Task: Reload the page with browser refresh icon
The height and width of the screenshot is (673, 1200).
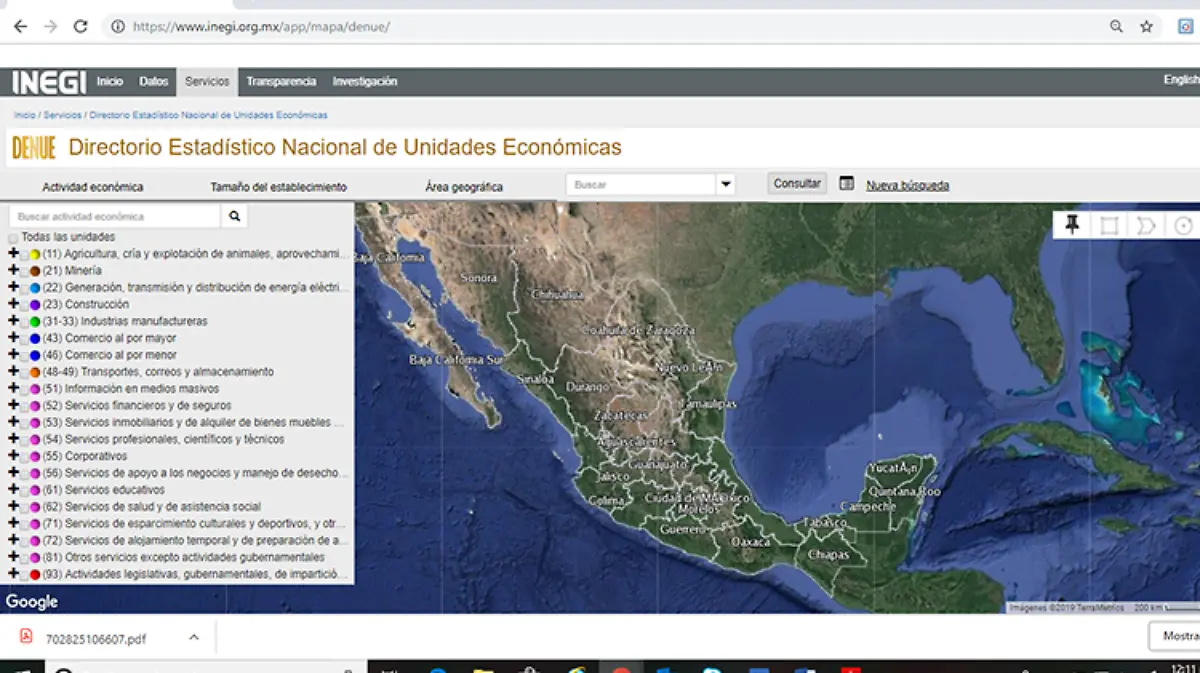Action: [x=80, y=27]
